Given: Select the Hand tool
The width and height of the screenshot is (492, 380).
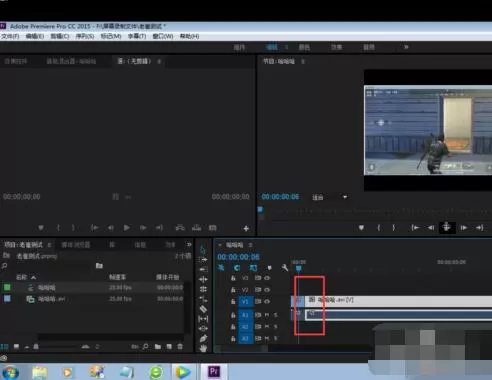Looking at the screenshot, I should [203, 348].
